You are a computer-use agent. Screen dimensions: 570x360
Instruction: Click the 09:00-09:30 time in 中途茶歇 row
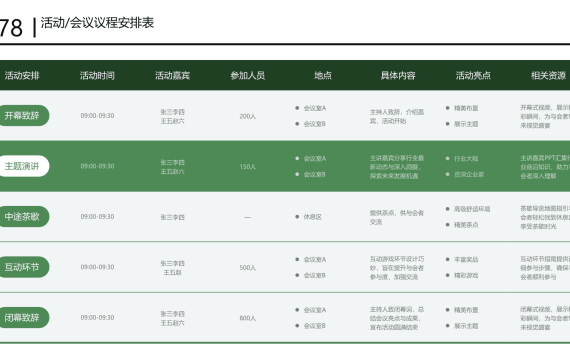click(x=97, y=217)
